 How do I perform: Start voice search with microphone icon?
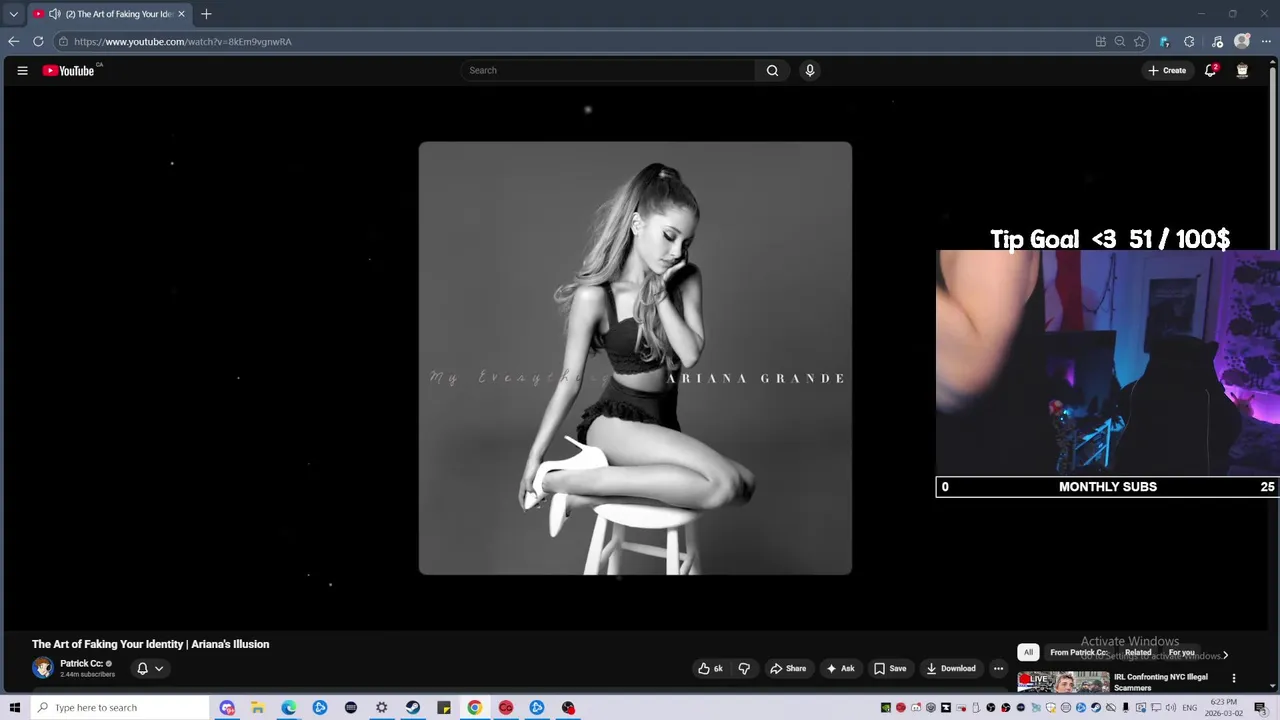tap(810, 70)
